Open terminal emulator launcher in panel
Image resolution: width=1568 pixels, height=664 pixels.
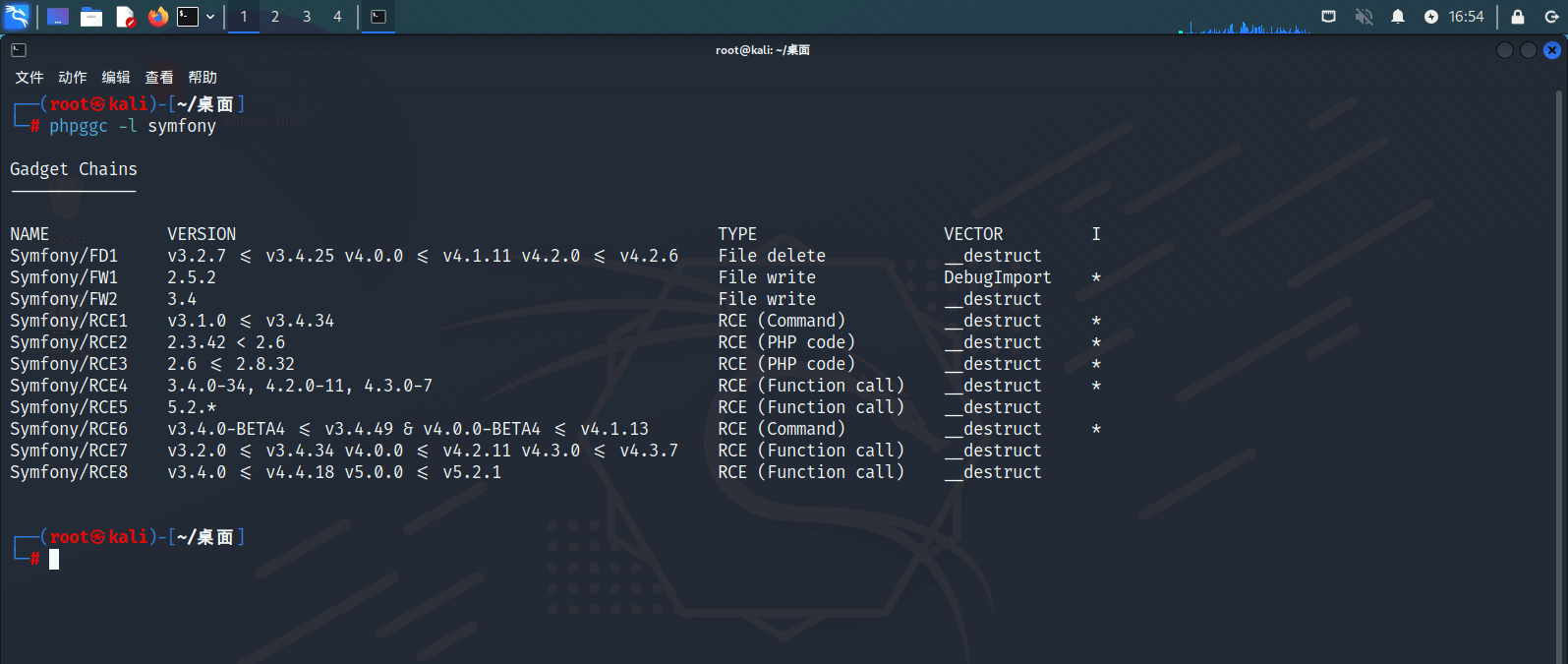188,17
